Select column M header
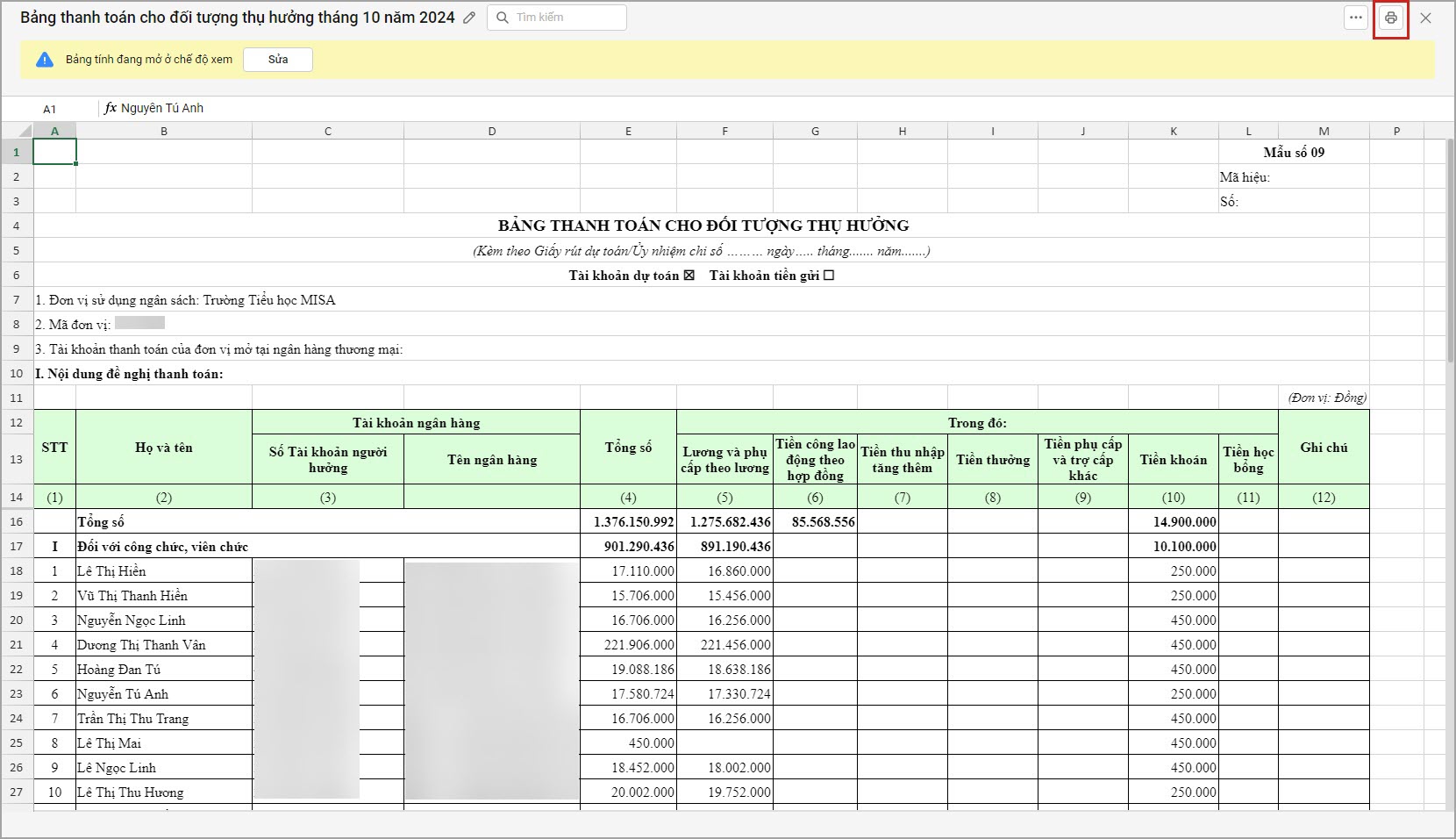 [1324, 131]
